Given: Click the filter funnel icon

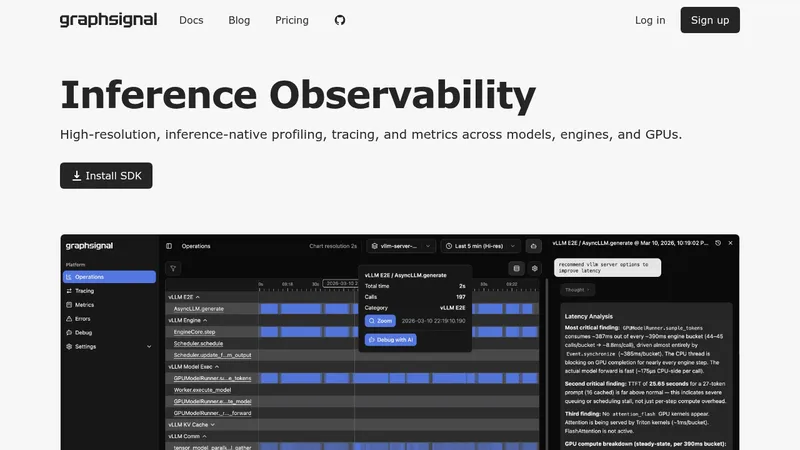Looking at the screenshot, I should click(173, 268).
